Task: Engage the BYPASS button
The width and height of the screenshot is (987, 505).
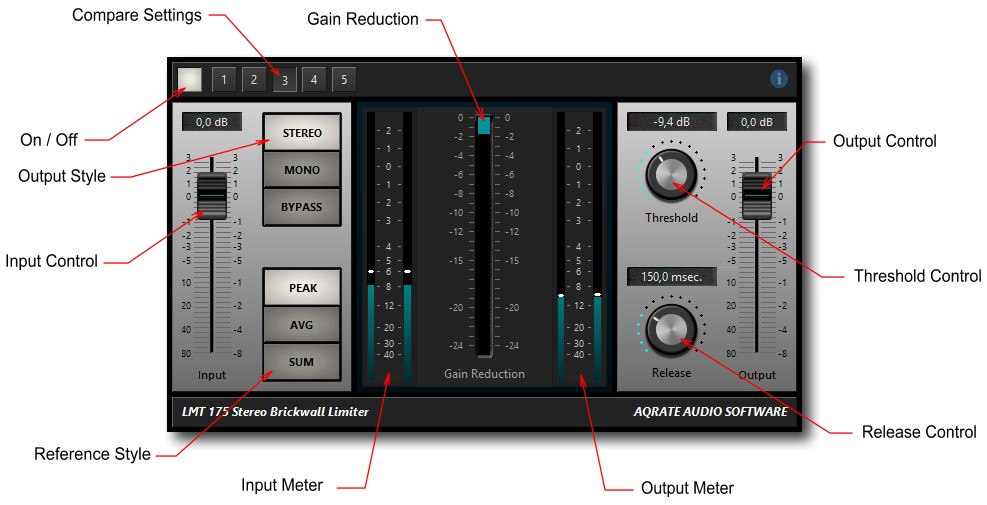Action: (302, 207)
